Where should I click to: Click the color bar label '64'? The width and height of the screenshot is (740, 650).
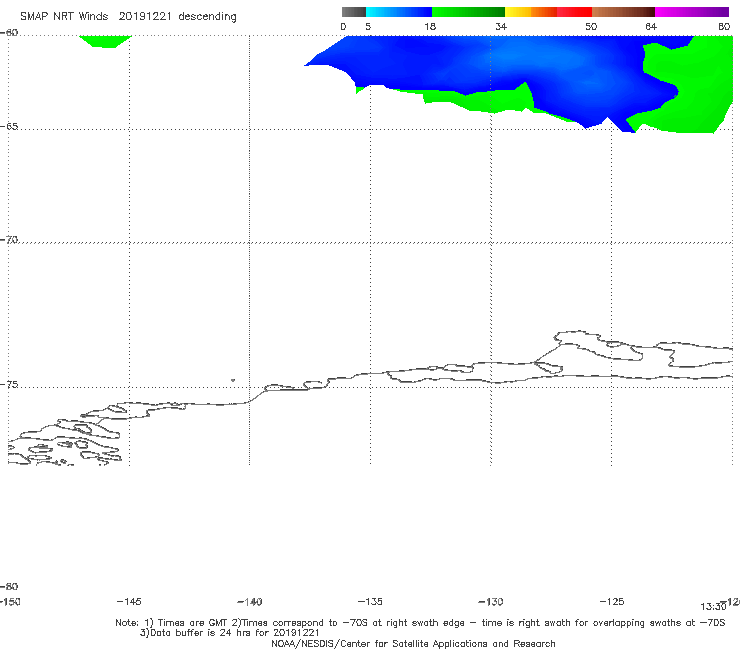(x=651, y=27)
